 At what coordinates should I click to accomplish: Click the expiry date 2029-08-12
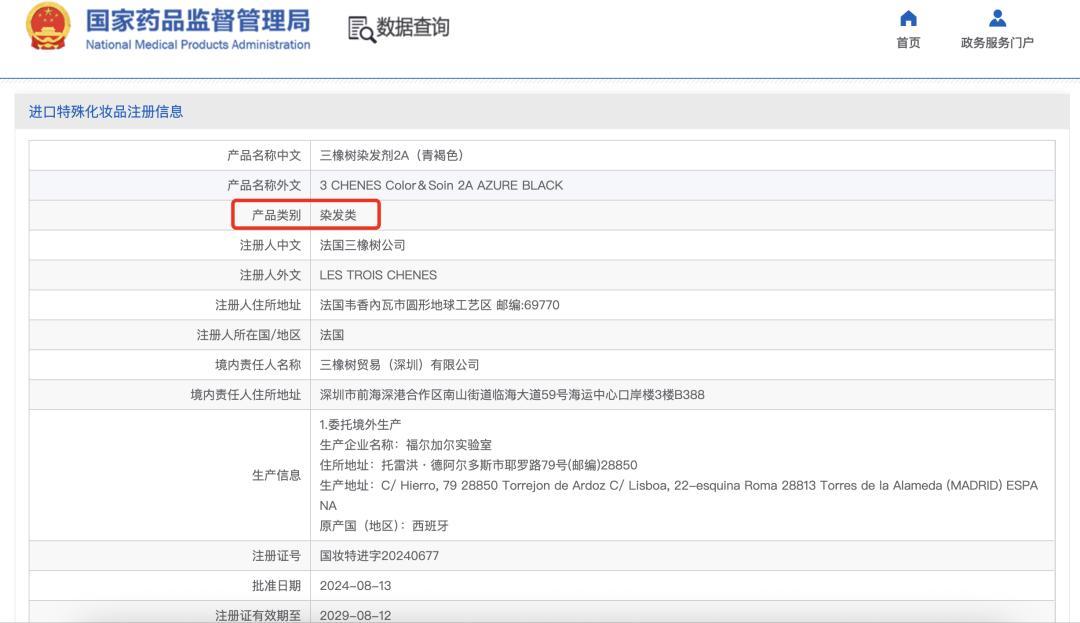355,615
